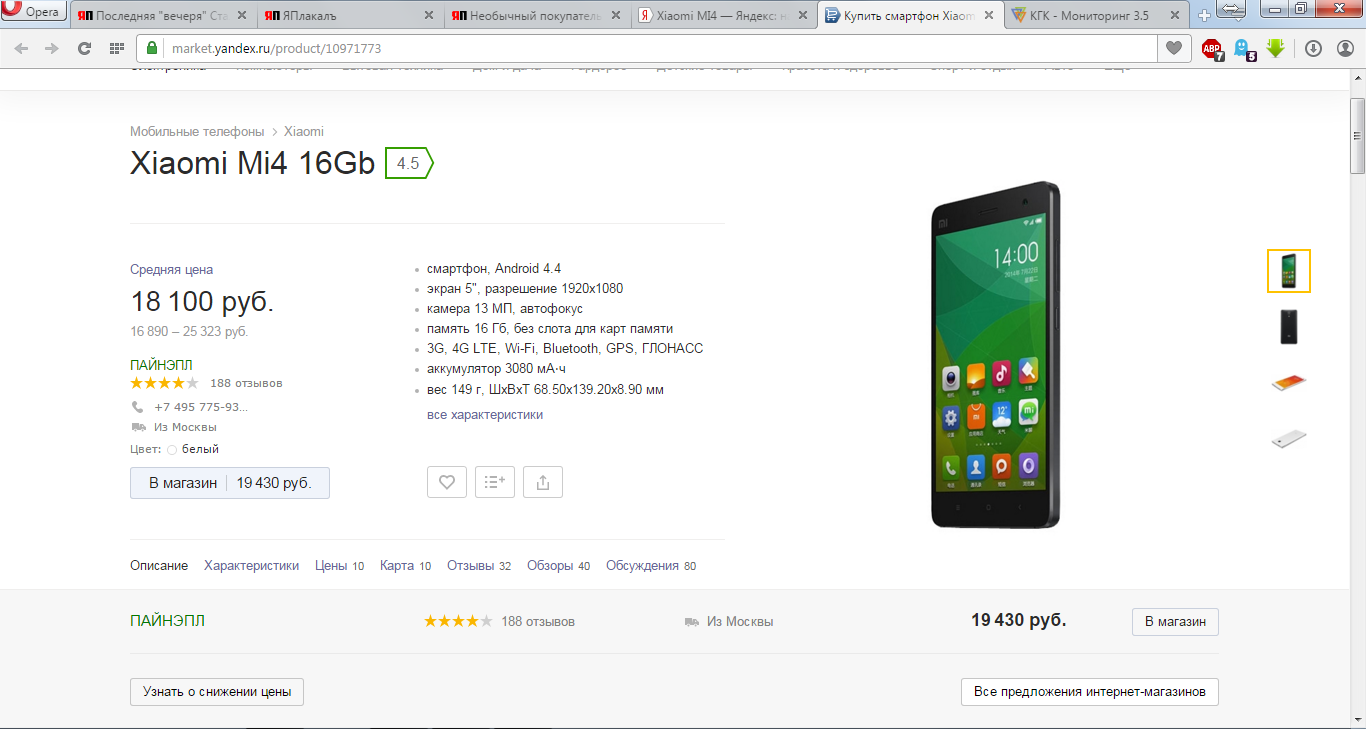Add a new browser tab
This screenshot has height=729, width=1366.
point(1204,16)
